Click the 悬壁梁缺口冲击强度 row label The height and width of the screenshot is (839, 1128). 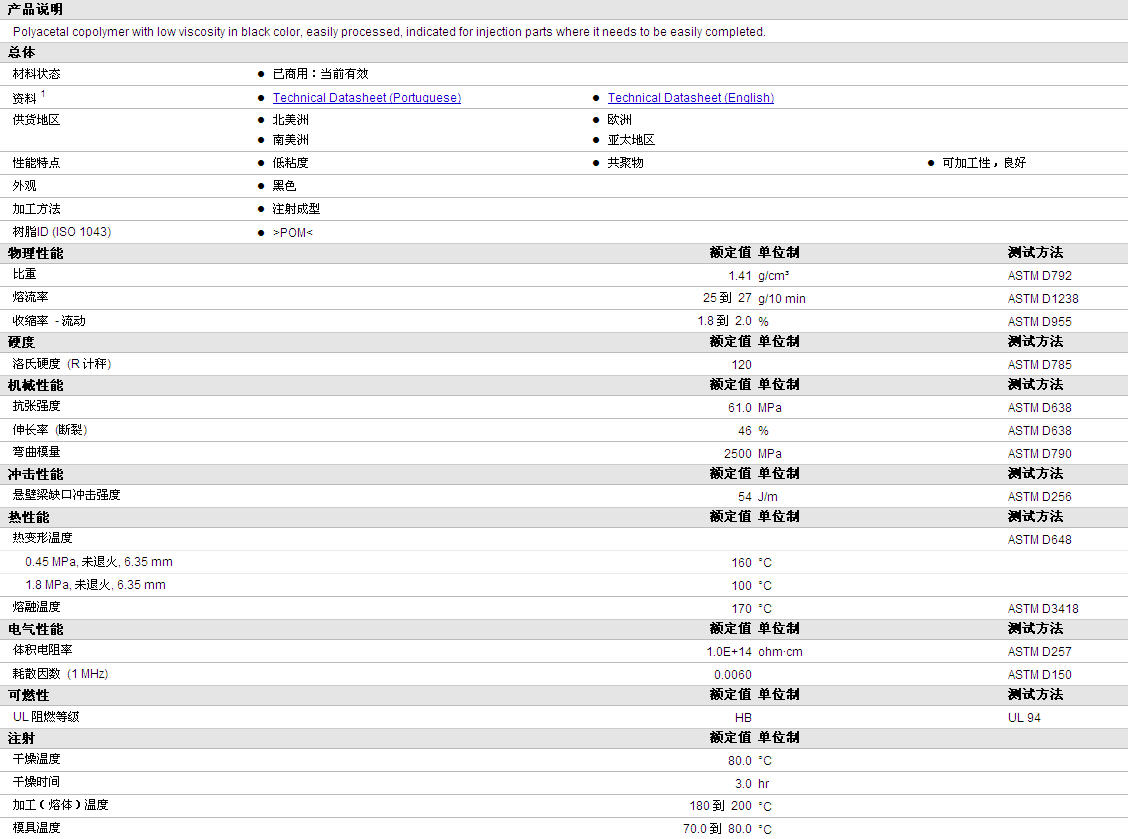pos(66,495)
